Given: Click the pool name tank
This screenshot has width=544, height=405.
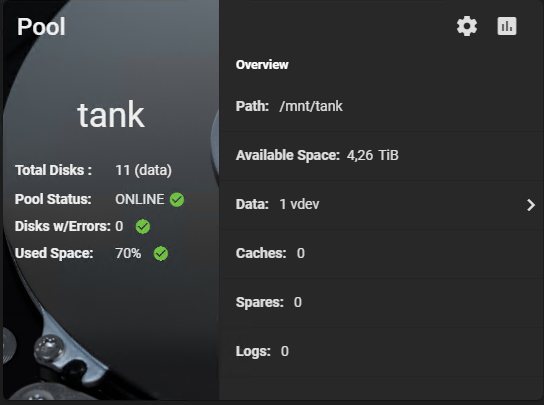Looking at the screenshot, I should (x=111, y=115).
